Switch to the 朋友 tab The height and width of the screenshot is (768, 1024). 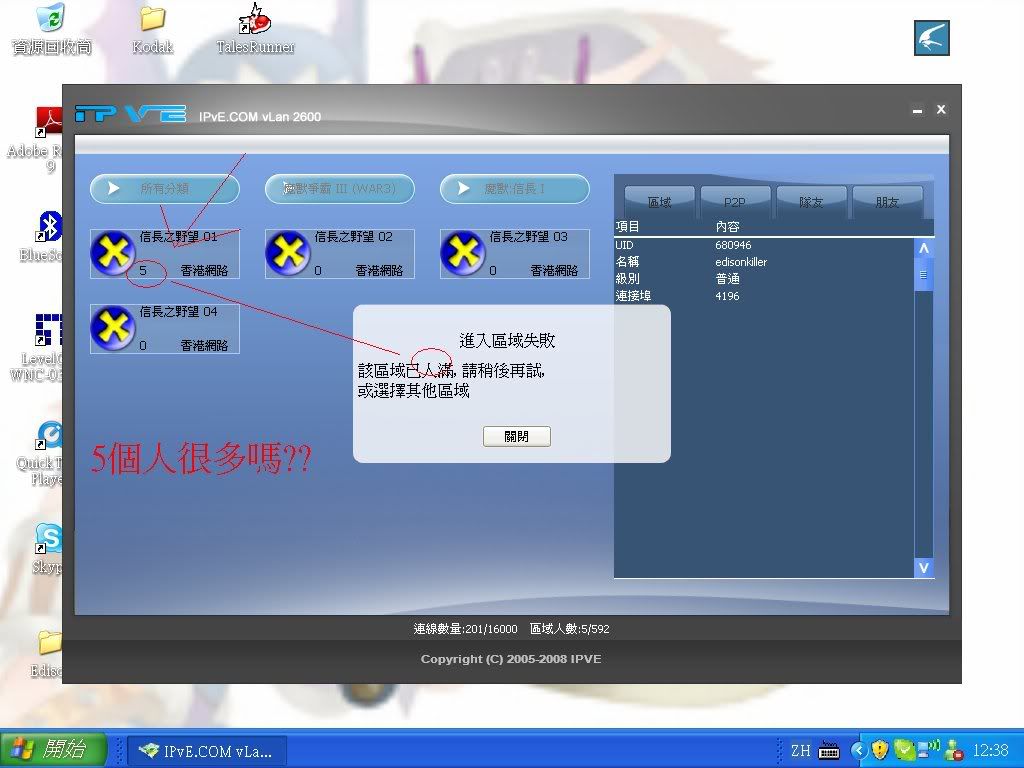[x=887, y=202]
